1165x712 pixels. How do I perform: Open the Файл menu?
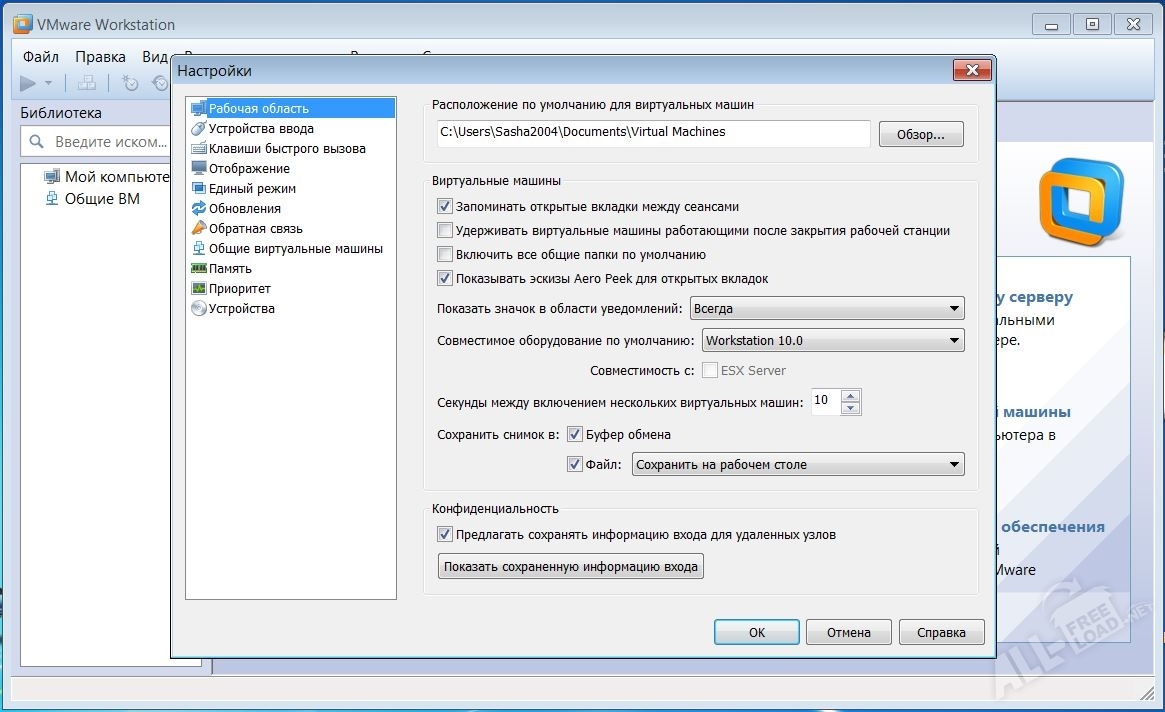(40, 57)
